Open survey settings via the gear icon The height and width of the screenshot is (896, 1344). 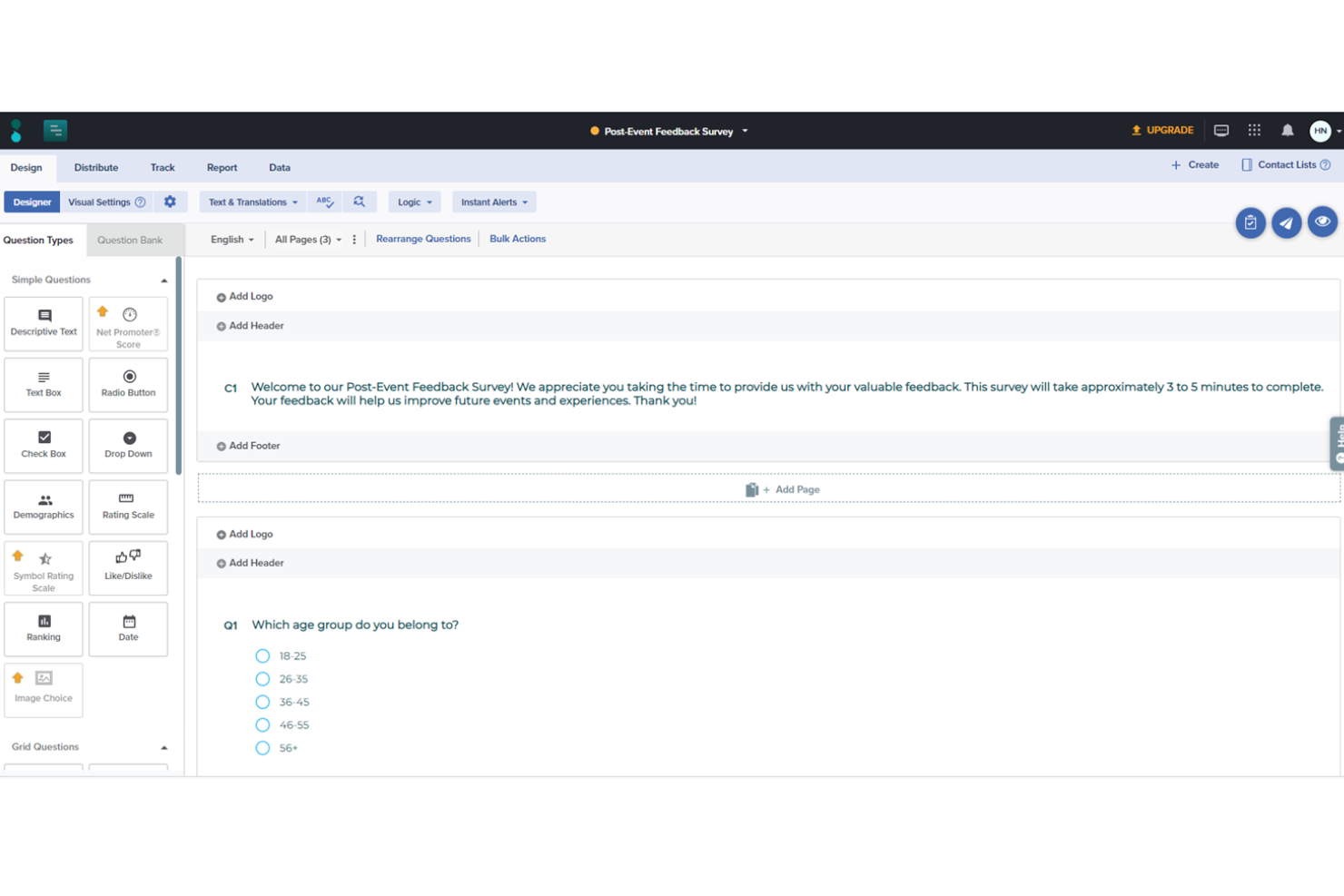pos(171,202)
